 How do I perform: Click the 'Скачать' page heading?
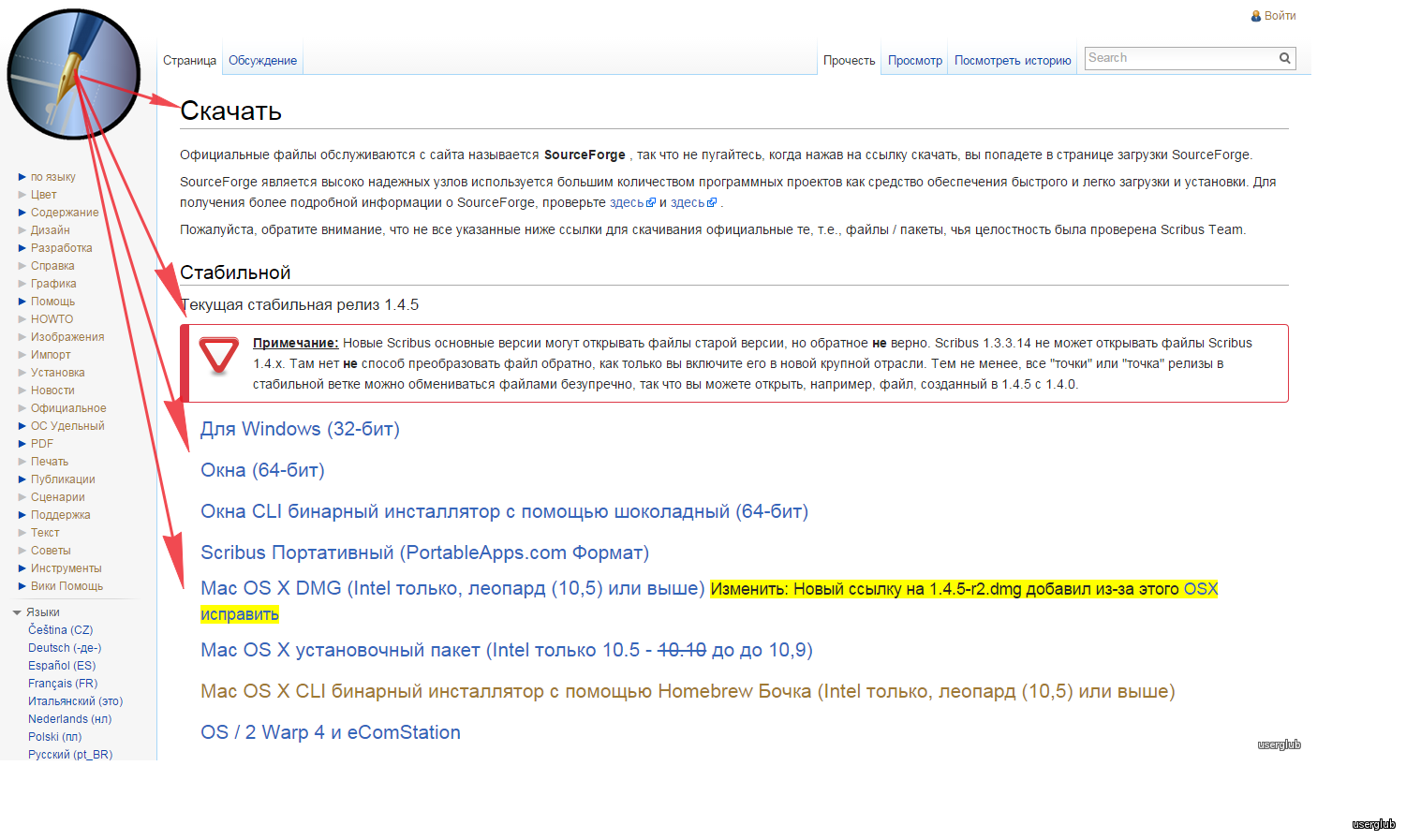point(230,111)
